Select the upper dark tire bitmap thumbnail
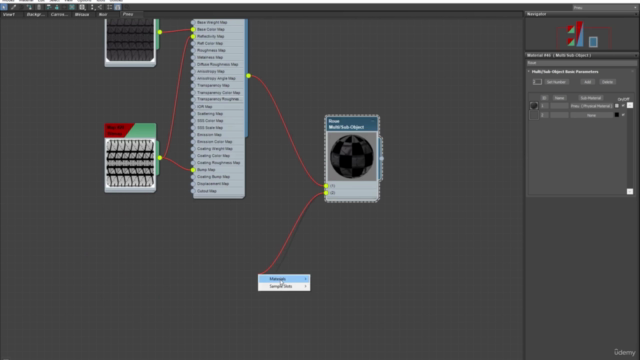 click(130, 40)
